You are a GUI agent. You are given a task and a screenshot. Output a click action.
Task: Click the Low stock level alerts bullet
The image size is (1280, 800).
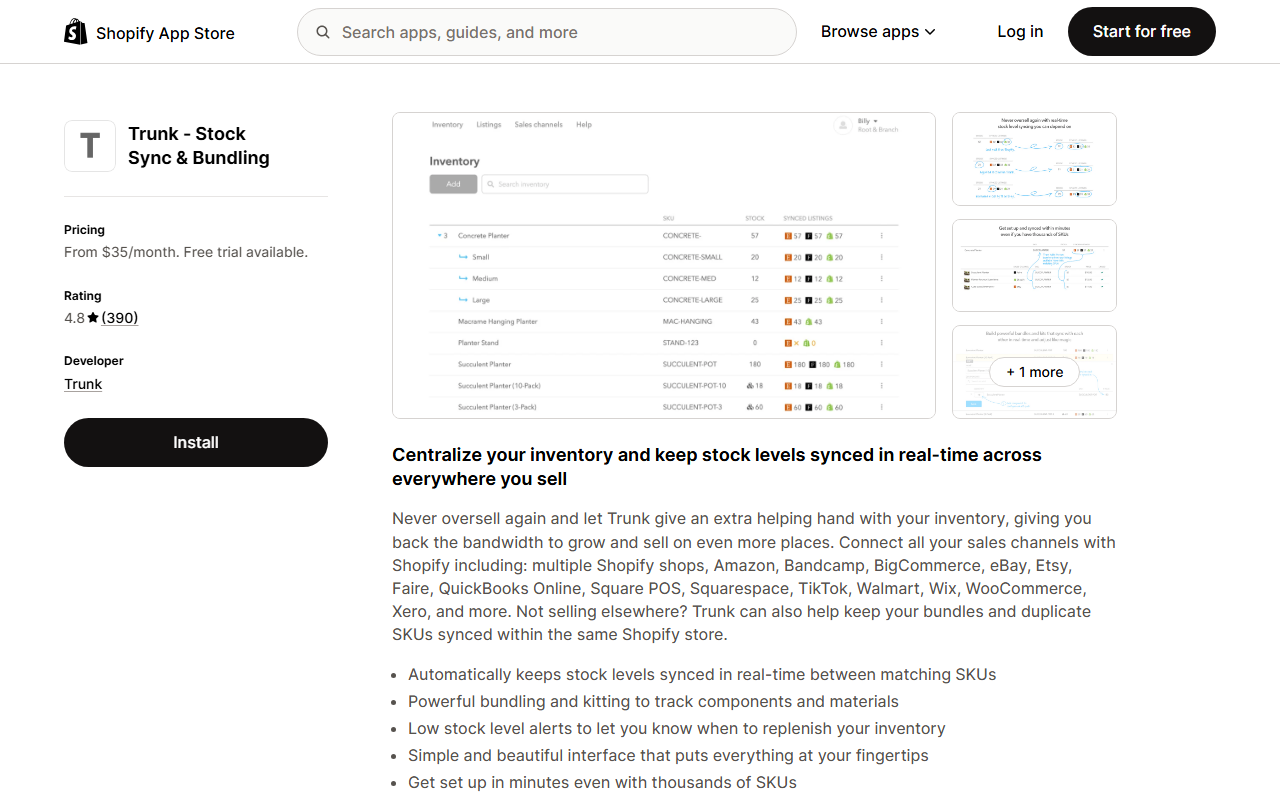677,728
